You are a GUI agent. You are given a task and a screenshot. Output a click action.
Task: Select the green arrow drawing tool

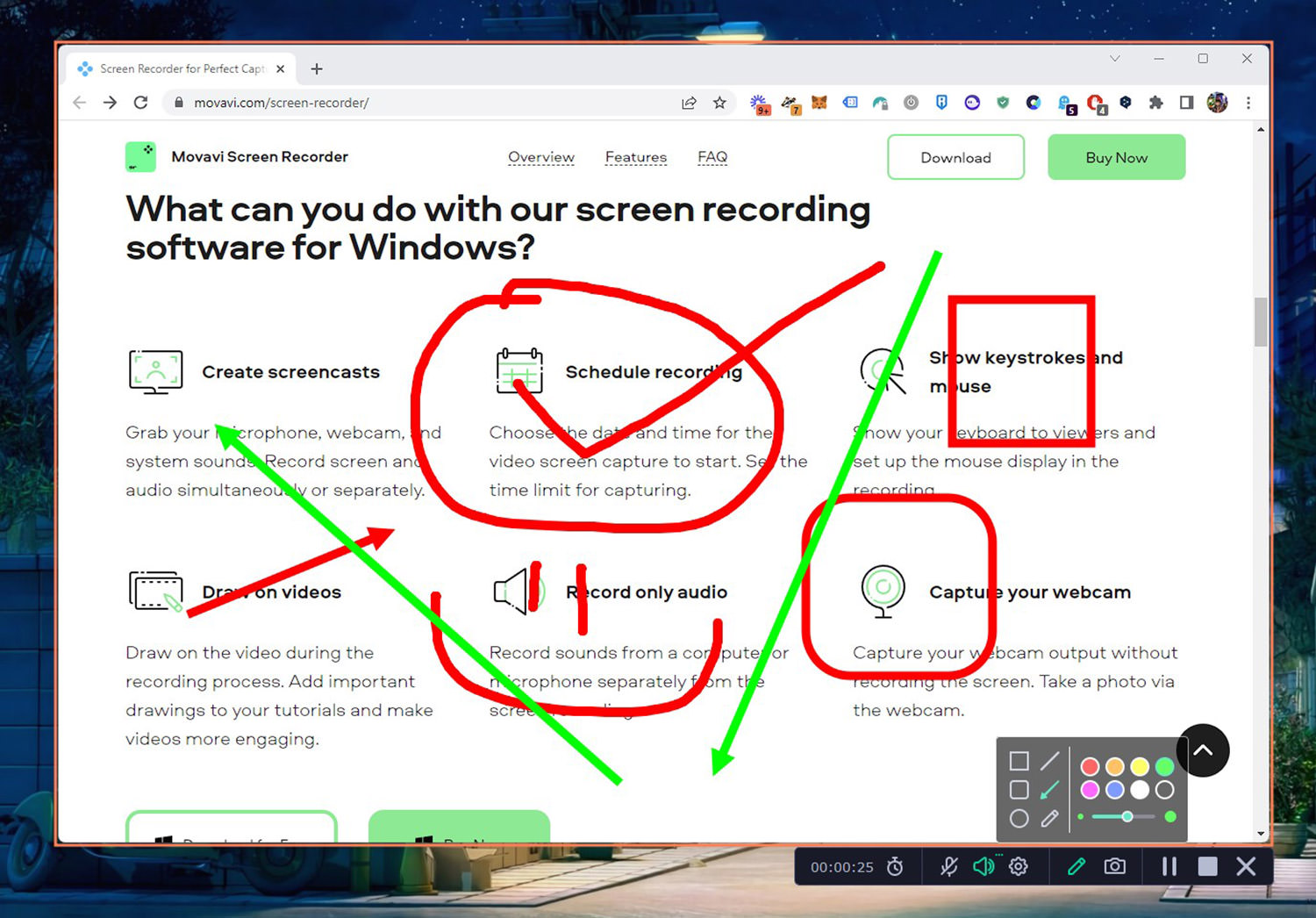(1049, 790)
